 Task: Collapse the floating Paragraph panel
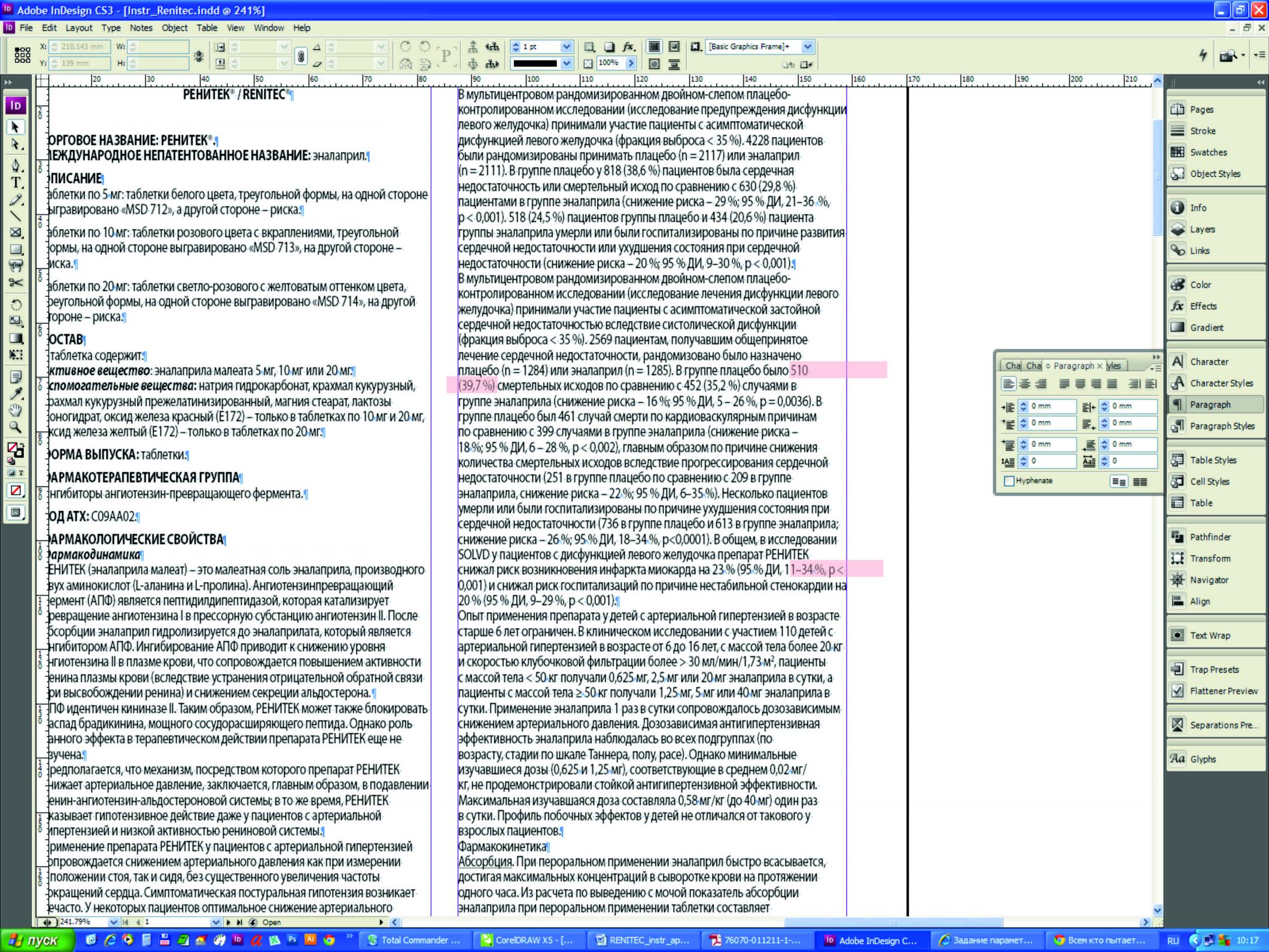click(x=1155, y=357)
